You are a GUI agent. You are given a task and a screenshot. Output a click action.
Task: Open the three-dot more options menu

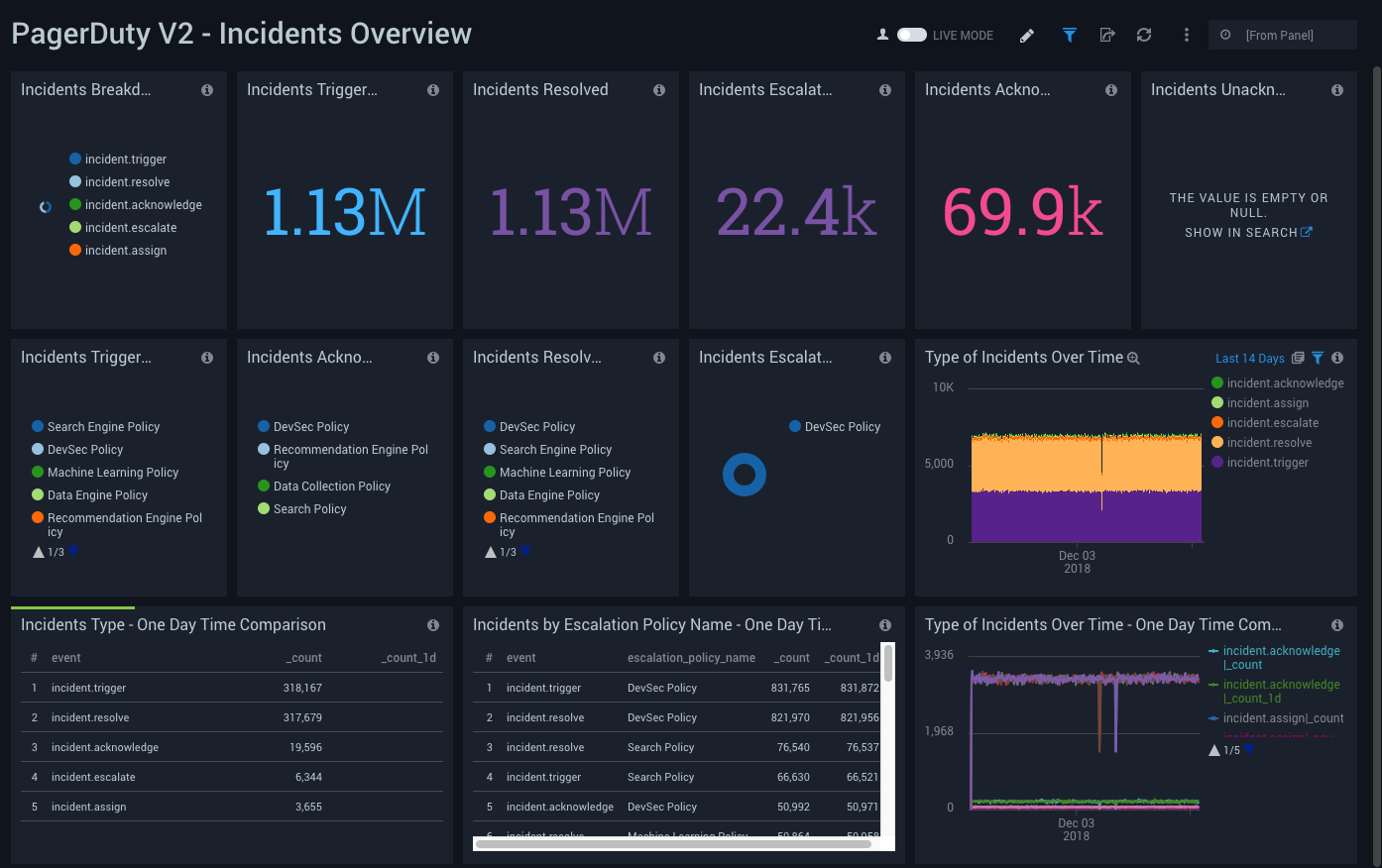click(x=1186, y=36)
